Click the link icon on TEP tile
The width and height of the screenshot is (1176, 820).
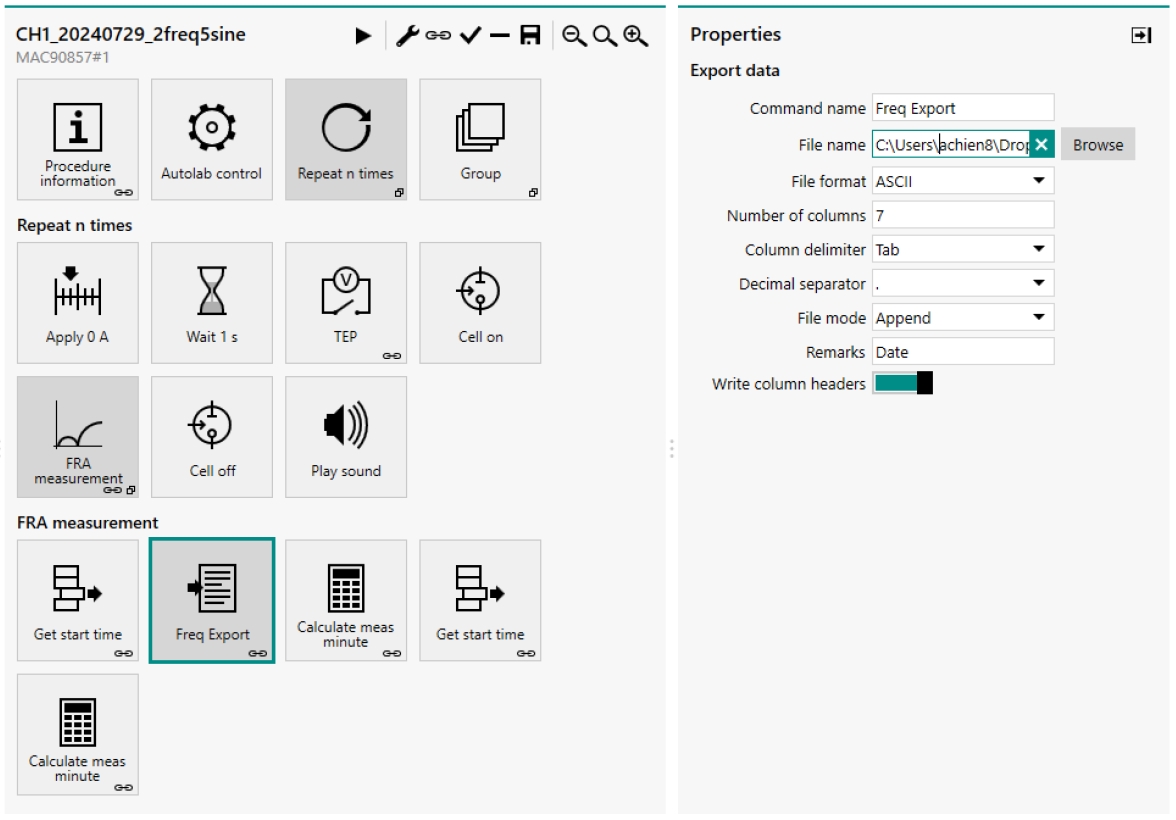(392, 356)
